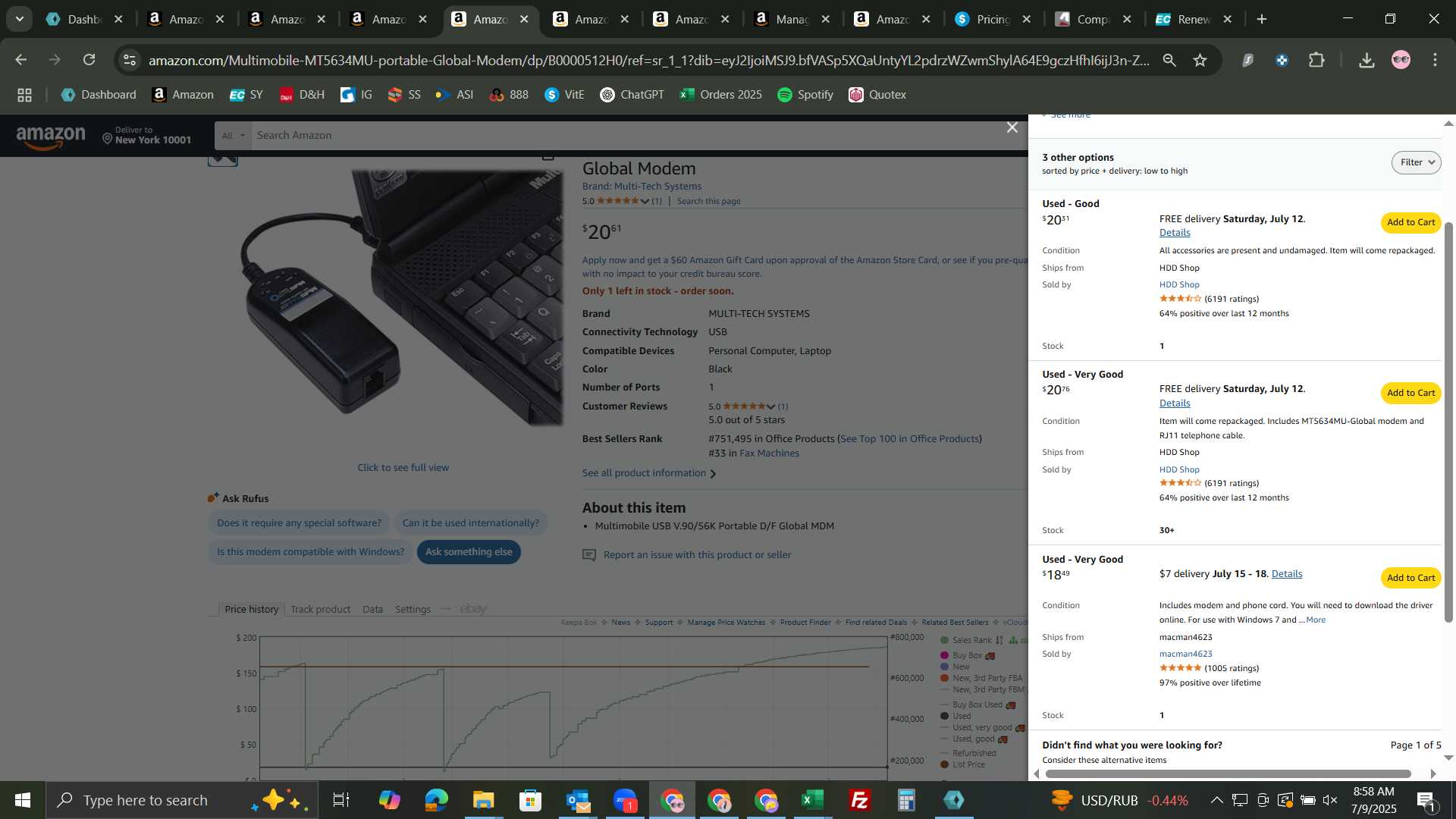Screen dimensions: 1456x819
Task: Open the Calculator from the taskbar
Action: pyautogui.click(x=906, y=800)
